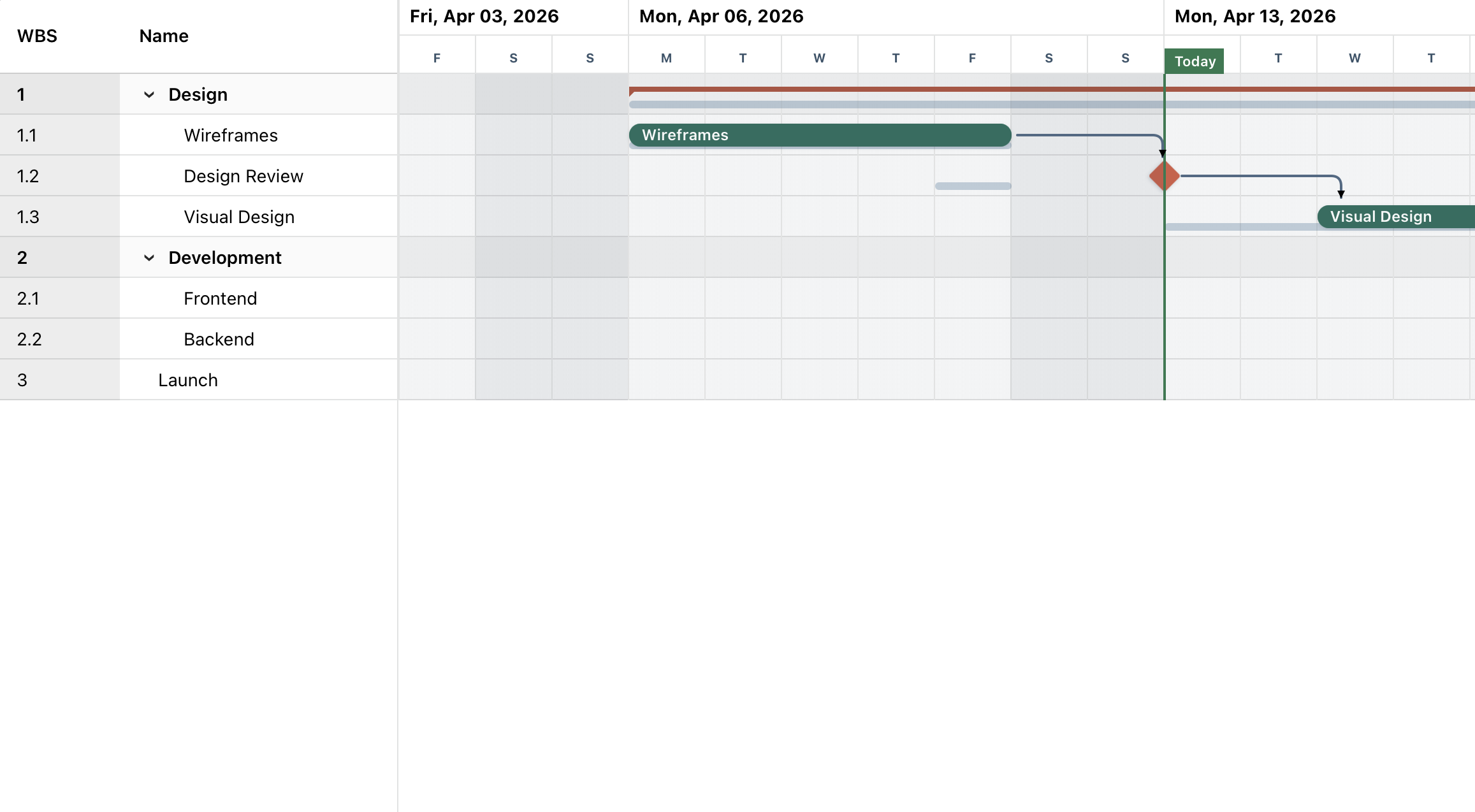Viewport: 1475px width, 812px height.
Task: Select the Frontend row name
Action: (x=220, y=299)
